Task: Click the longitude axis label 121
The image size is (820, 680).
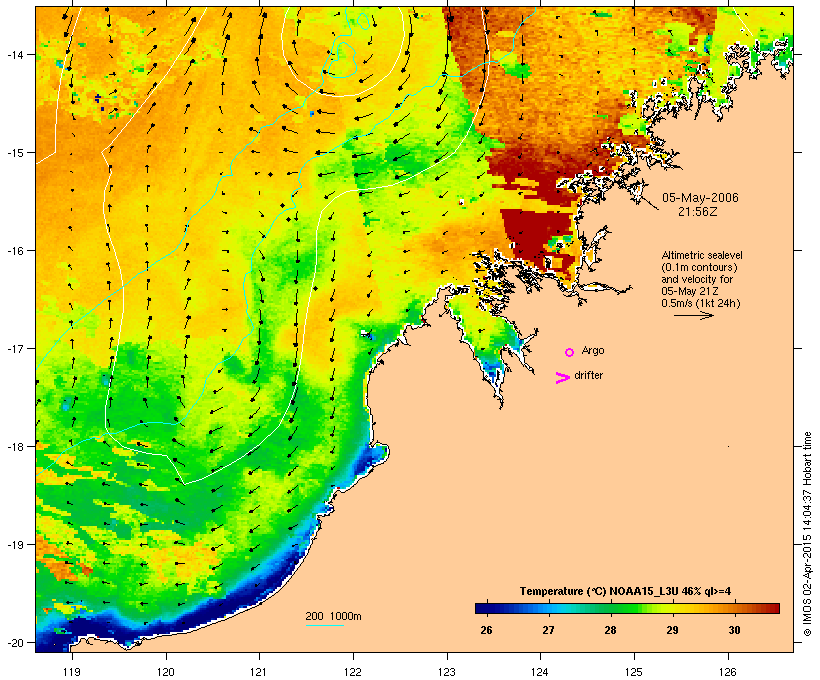Action: pos(260,672)
